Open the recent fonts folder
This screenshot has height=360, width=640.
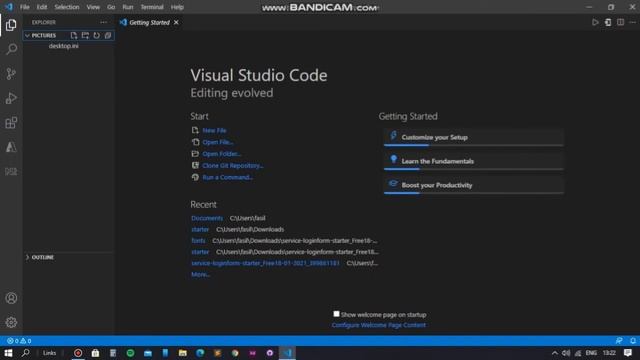pyautogui.click(x=198, y=241)
